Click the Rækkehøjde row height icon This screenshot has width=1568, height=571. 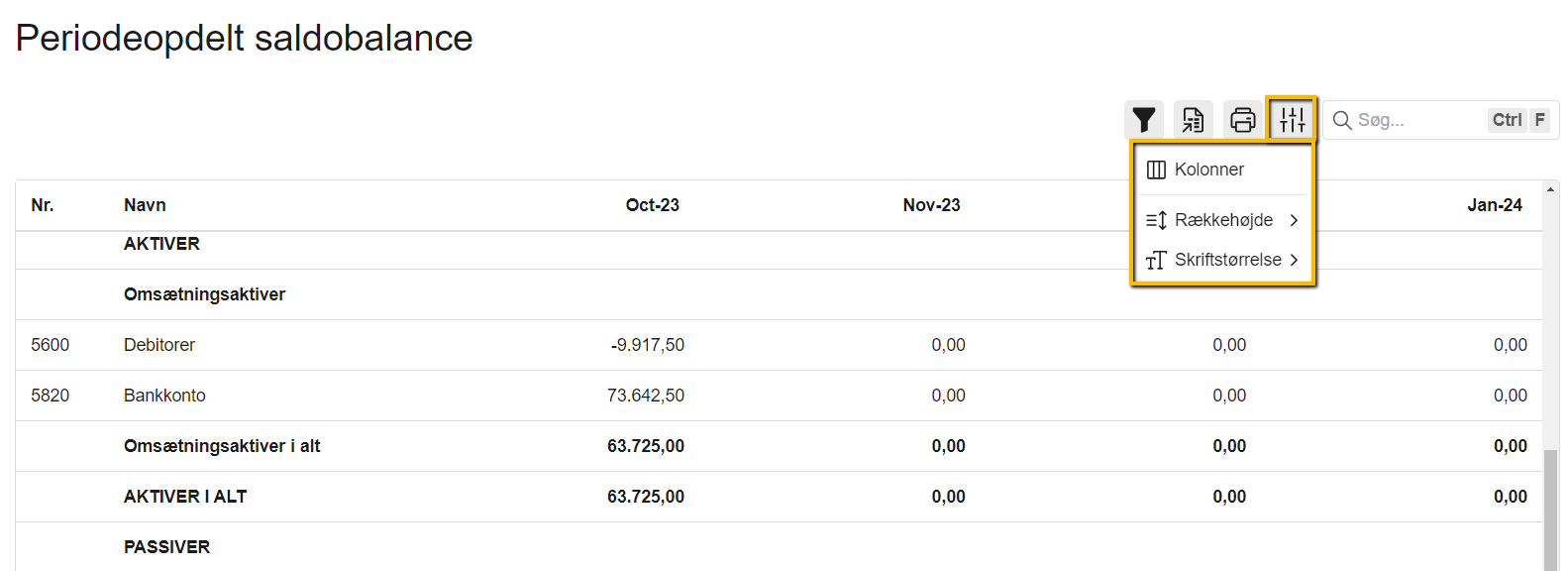[1156, 220]
